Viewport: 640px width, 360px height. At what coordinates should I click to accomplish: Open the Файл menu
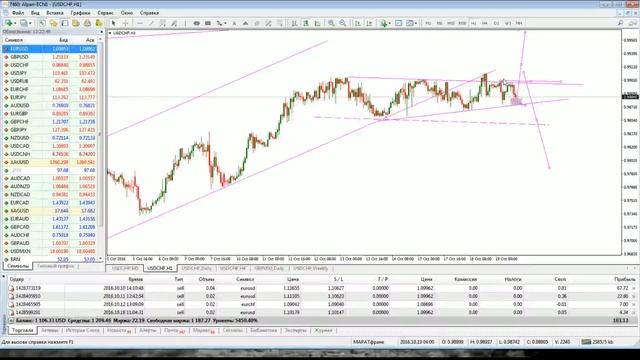(18, 13)
